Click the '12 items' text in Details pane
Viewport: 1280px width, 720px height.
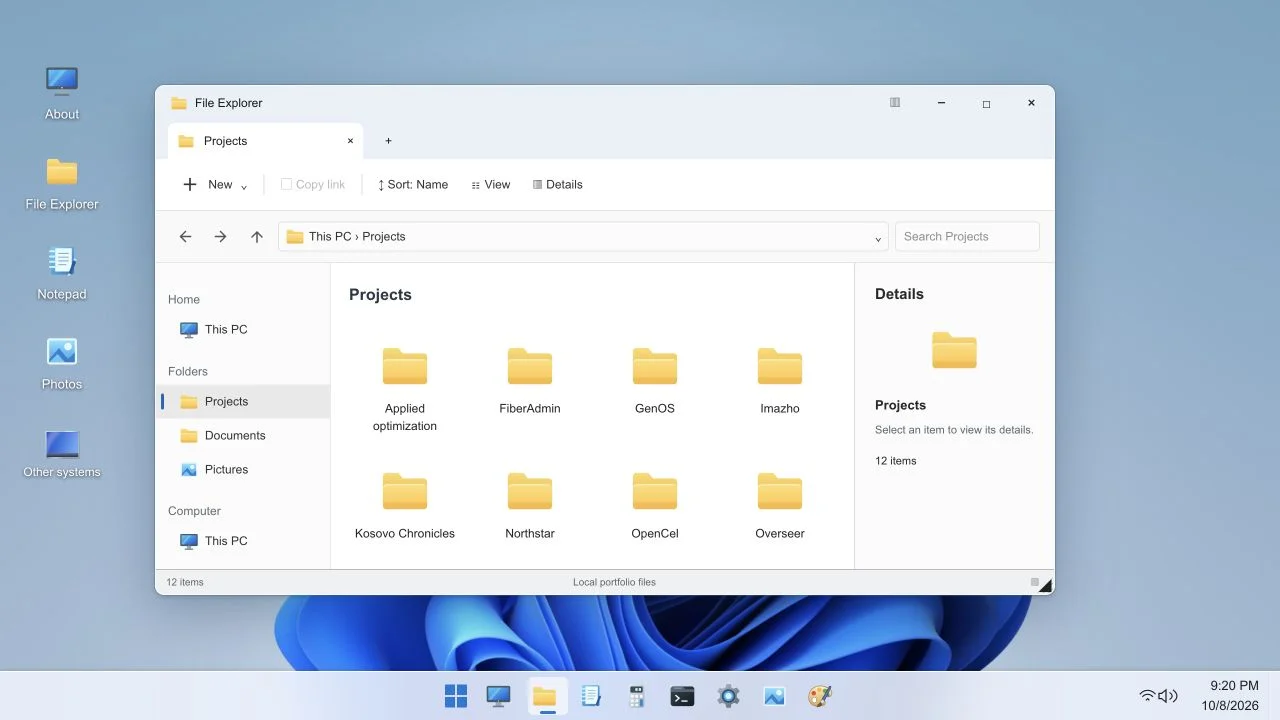point(896,461)
